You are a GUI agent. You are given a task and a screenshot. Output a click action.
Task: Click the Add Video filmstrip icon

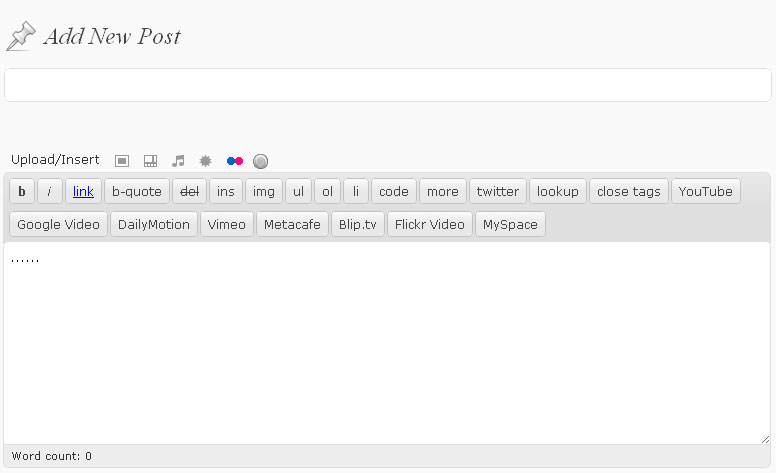[x=150, y=161]
